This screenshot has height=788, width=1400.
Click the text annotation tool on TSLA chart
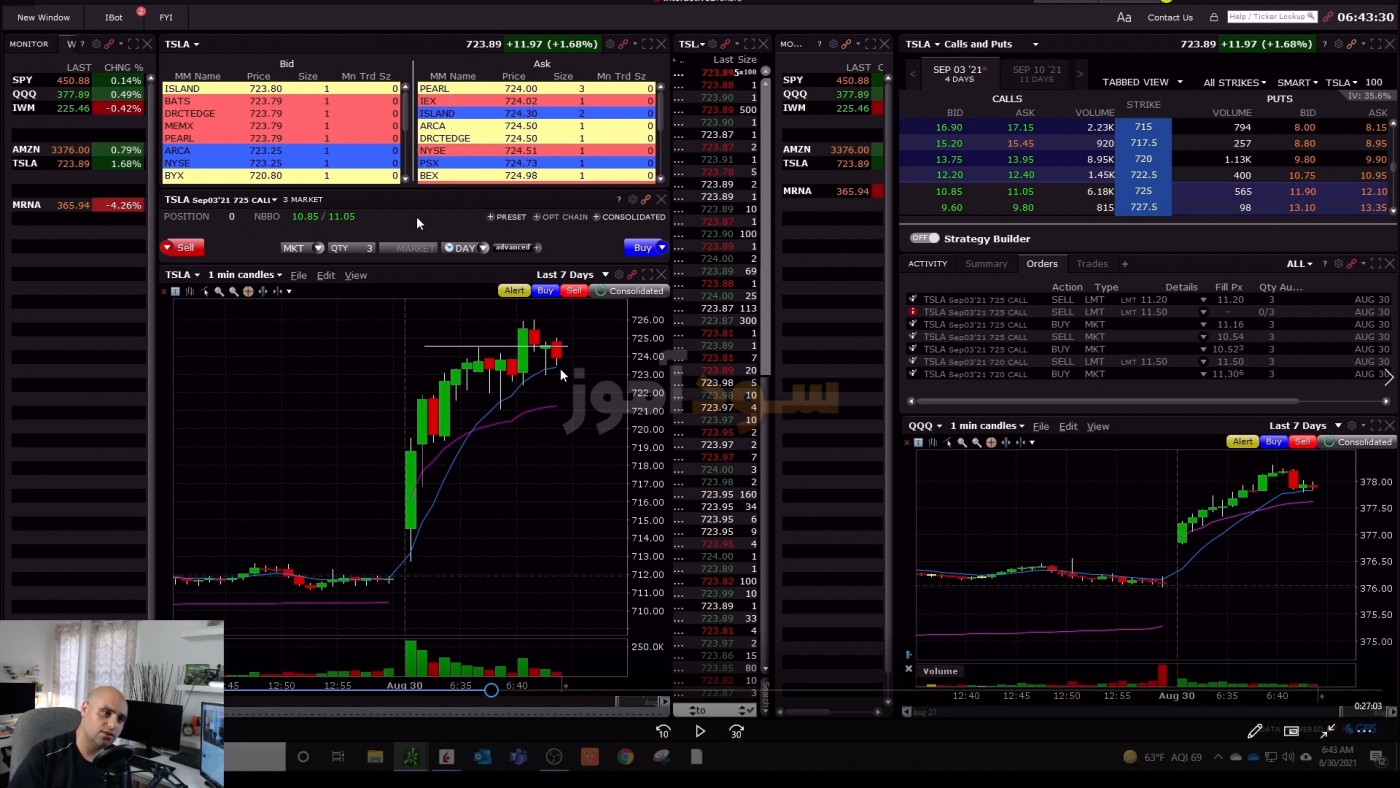[x=175, y=291]
